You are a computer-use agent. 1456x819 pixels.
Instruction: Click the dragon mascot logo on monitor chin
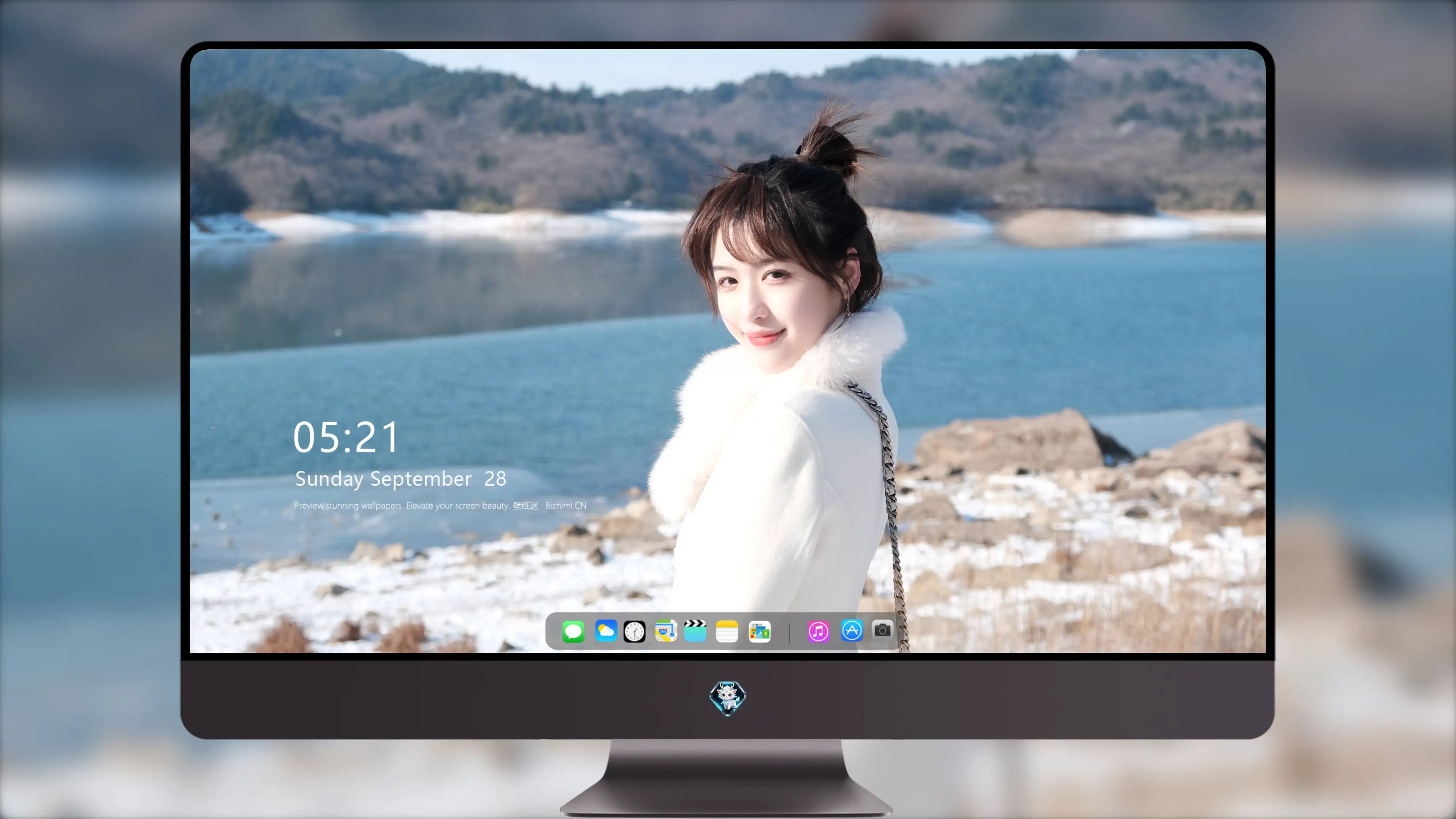coord(728,698)
